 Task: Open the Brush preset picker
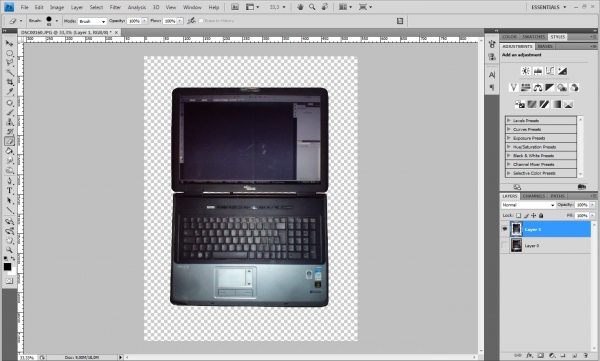tap(57, 21)
